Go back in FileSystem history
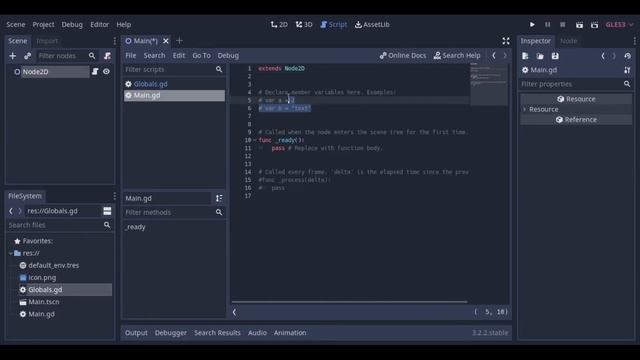This screenshot has height=360, width=640. tap(11, 211)
